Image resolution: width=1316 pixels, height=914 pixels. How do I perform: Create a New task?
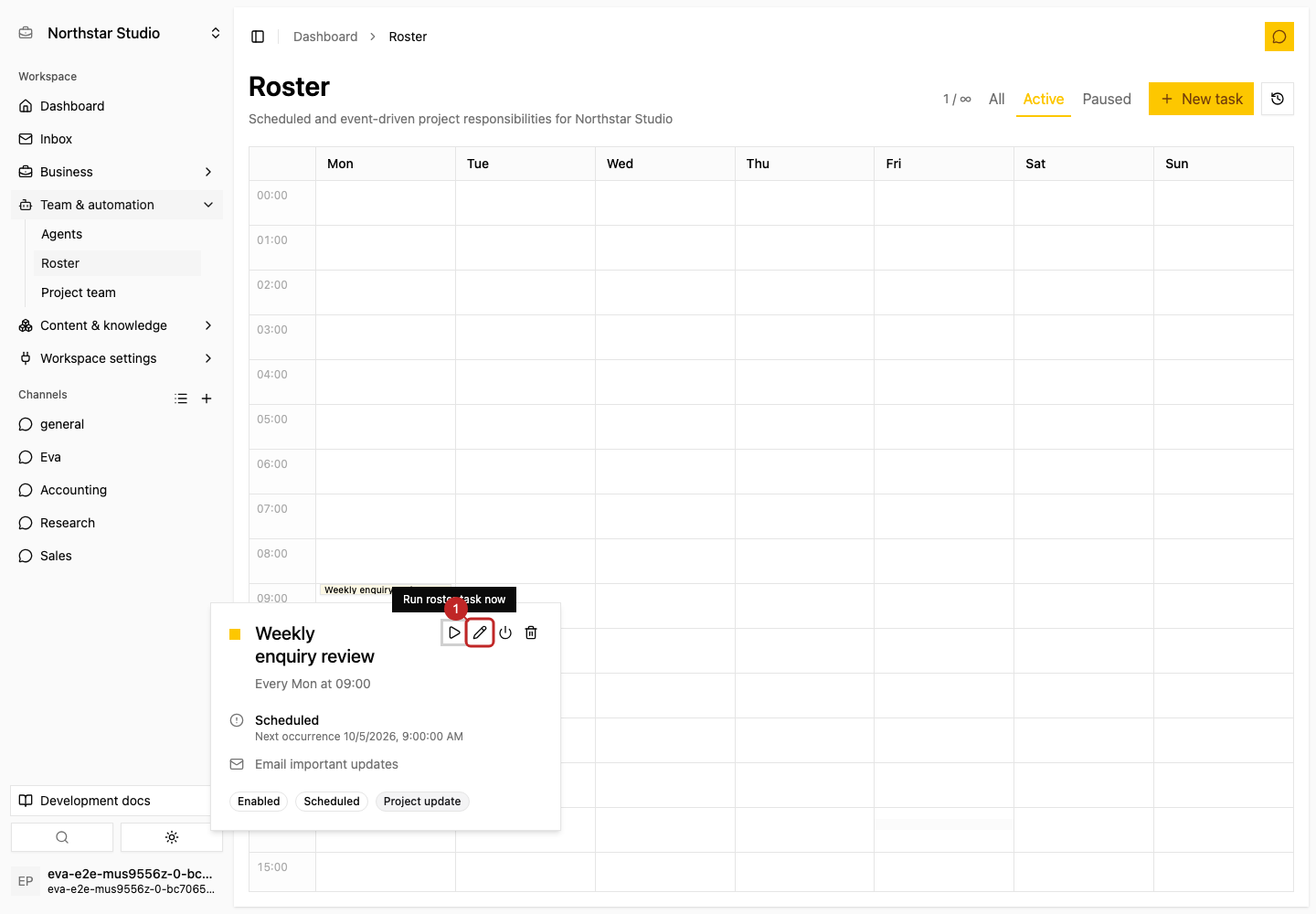click(x=1201, y=99)
